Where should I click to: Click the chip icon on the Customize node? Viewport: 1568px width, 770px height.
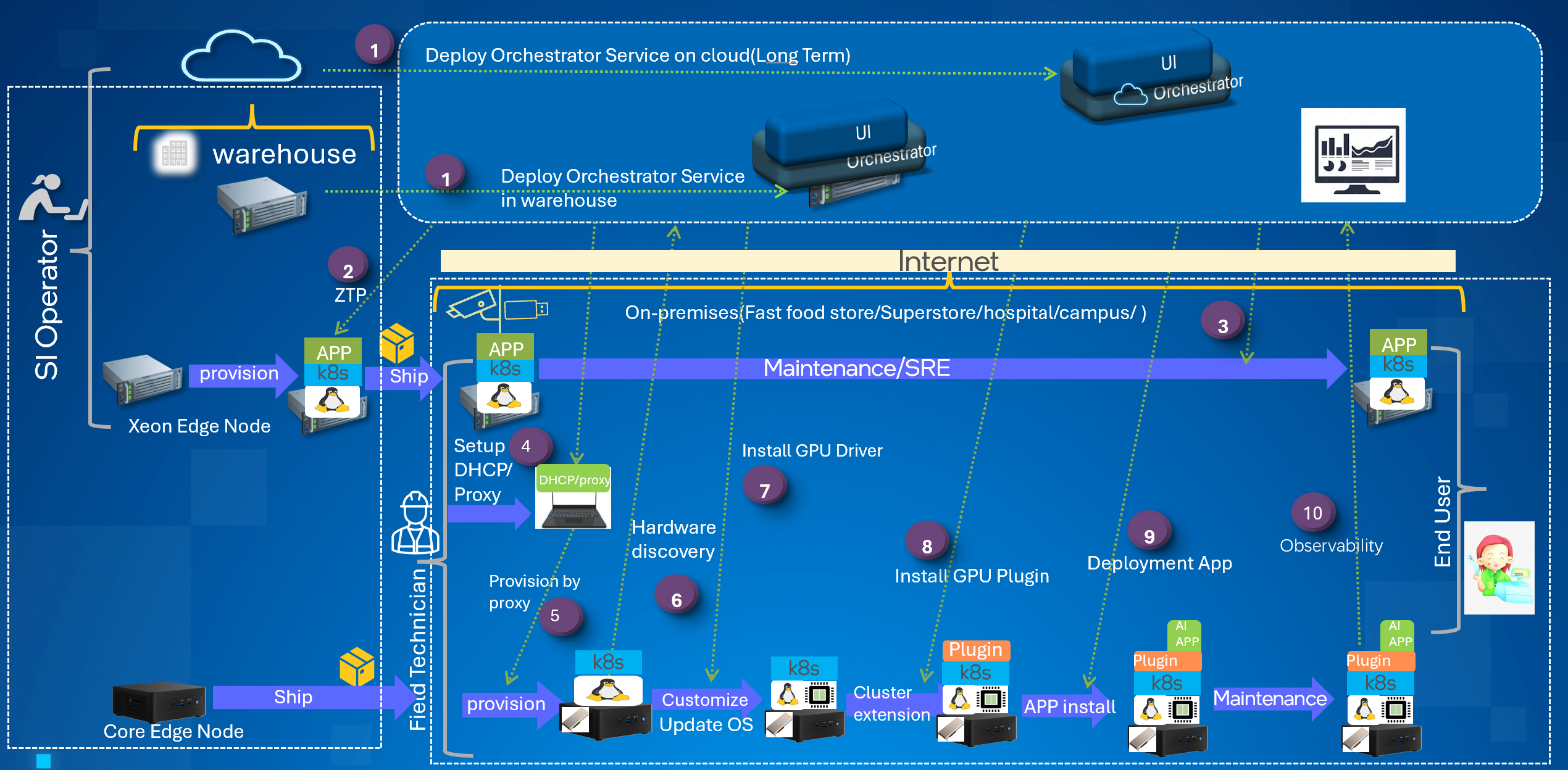click(819, 695)
